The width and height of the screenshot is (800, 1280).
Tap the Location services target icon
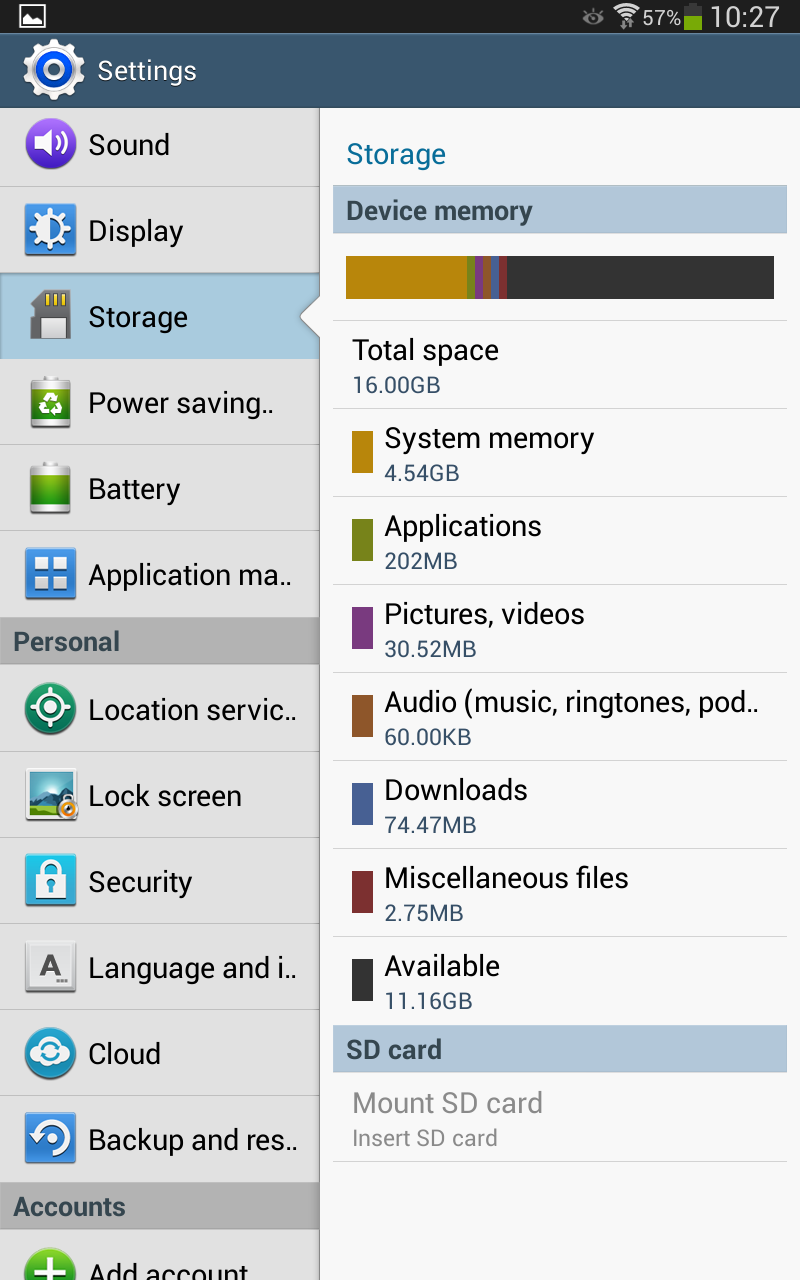tap(50, 710)
